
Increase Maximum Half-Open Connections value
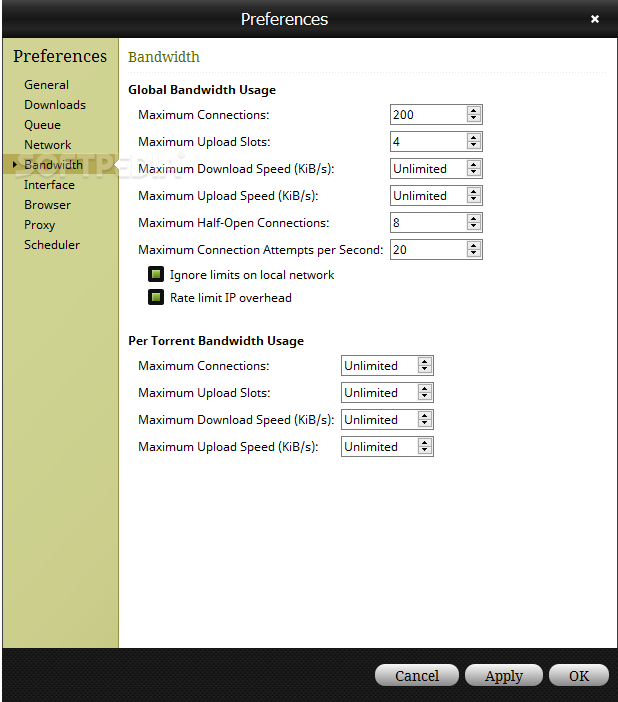(x=473, y=218)
